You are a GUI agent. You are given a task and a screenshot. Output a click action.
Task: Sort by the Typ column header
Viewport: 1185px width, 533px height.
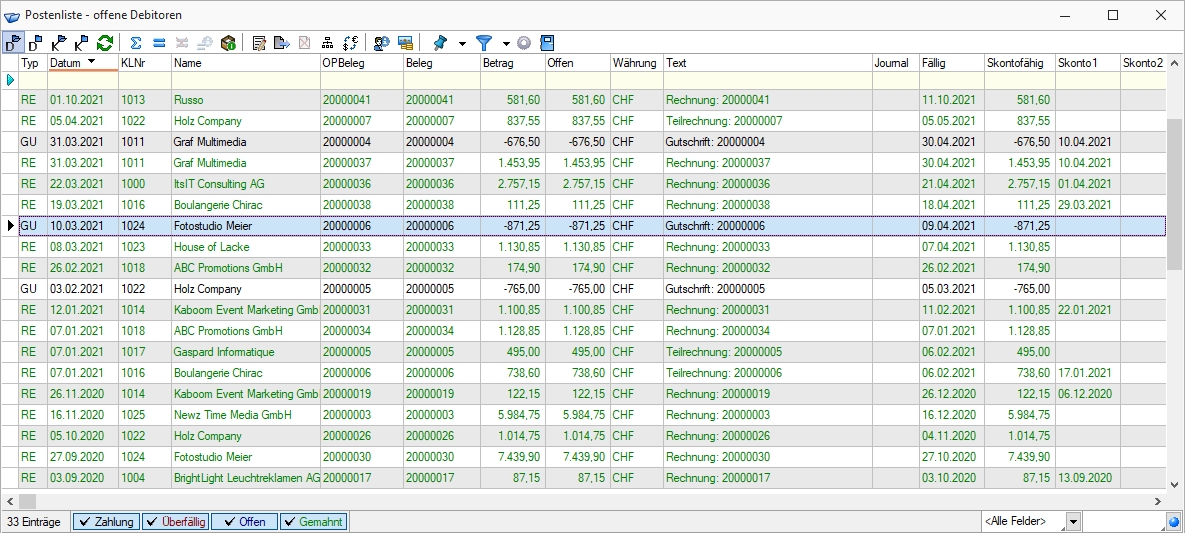pos(33,63)
